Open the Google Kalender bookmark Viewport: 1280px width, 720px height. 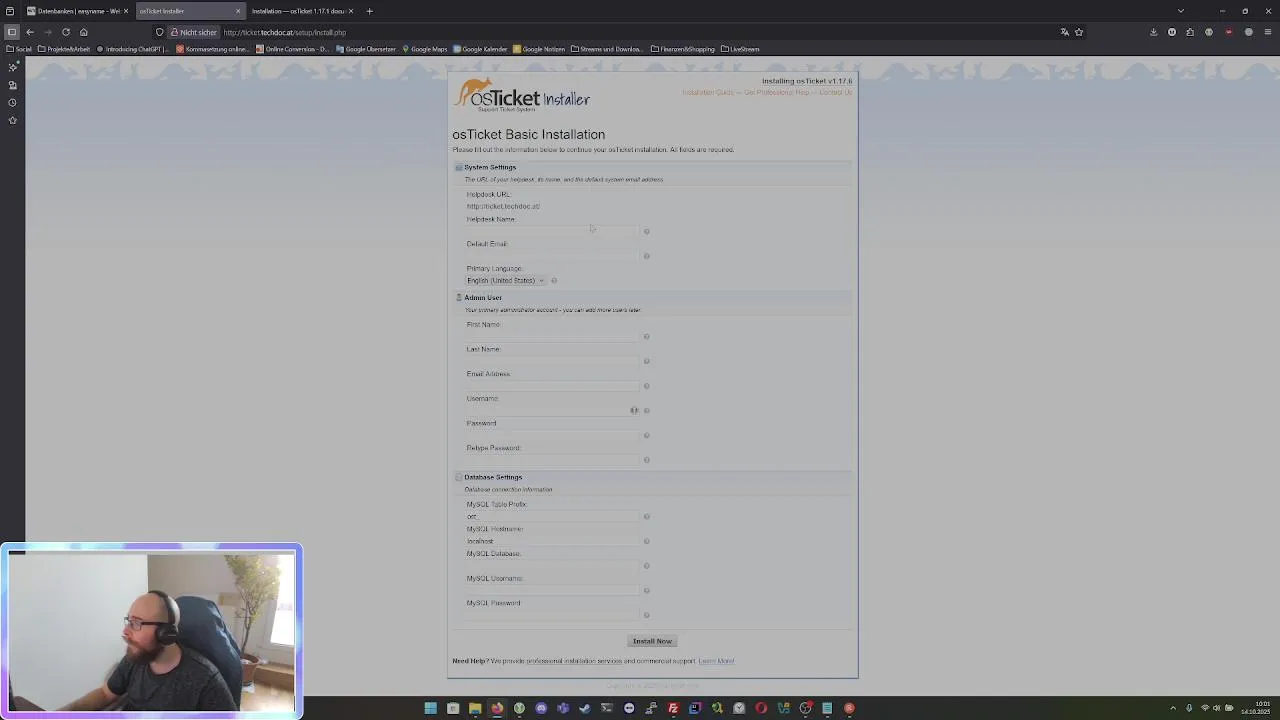481,49
